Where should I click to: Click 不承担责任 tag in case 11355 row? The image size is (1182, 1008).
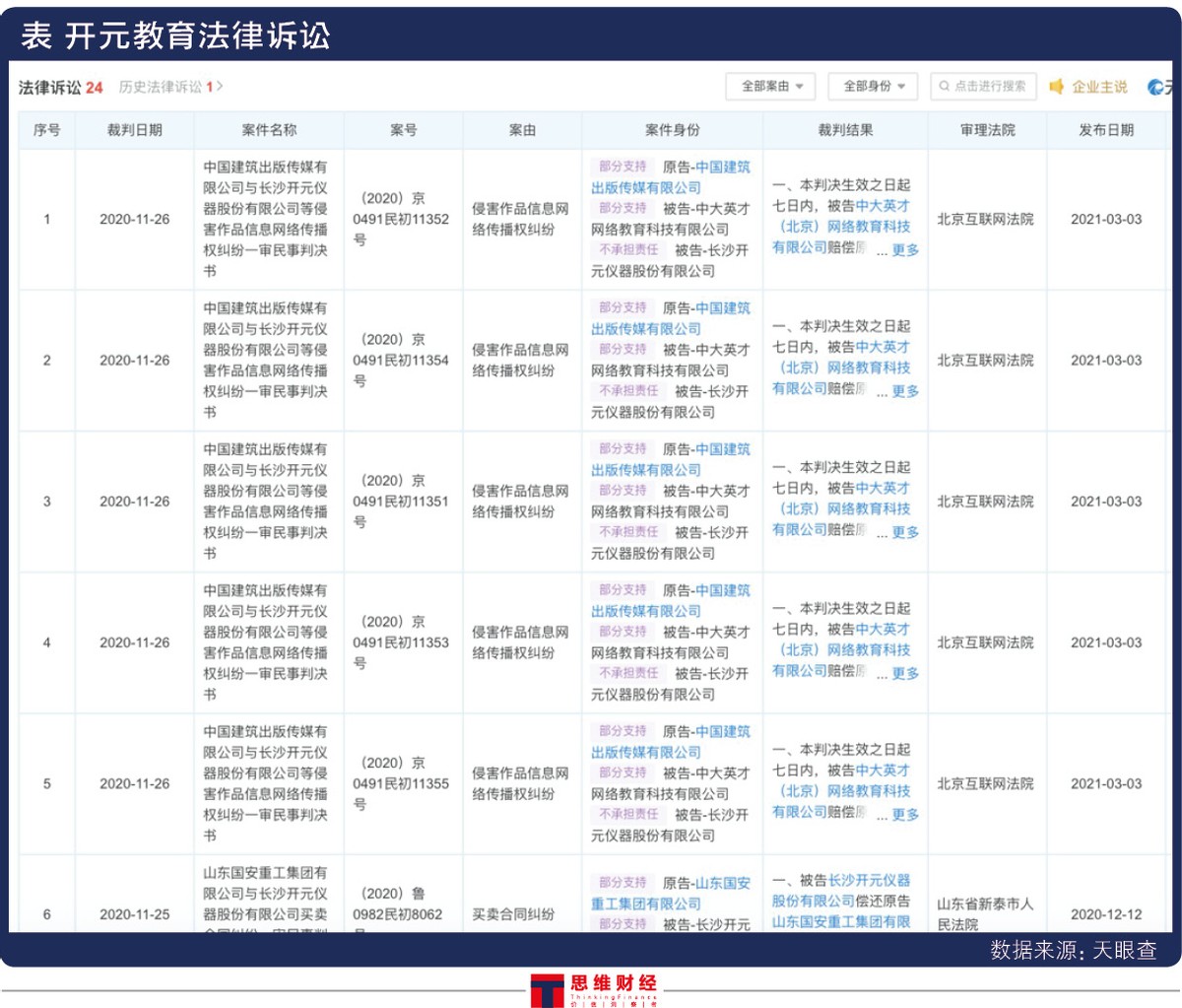[x=628, y=815]
